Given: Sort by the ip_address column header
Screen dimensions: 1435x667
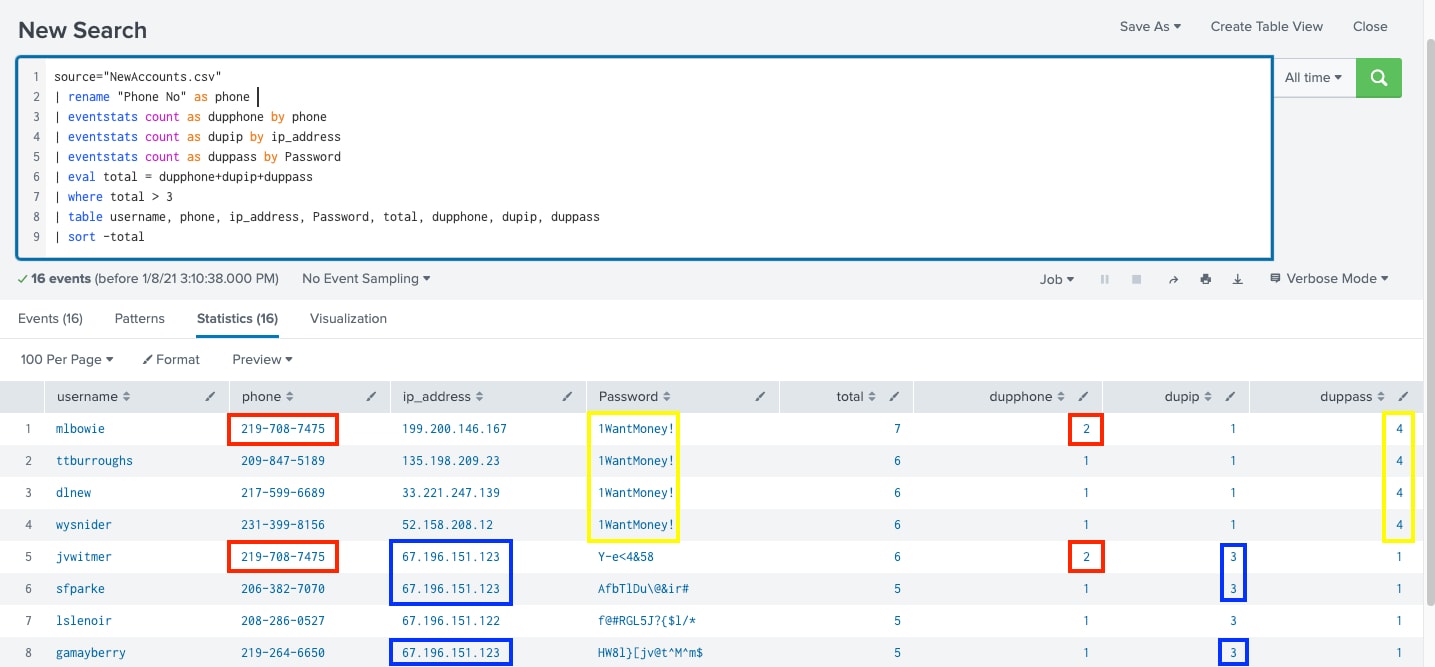Looking at the screenshot, I should coord(442,397).
